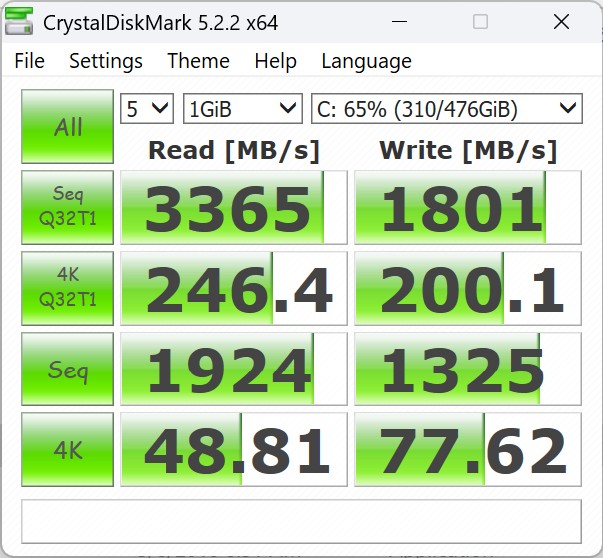The image size is (603, 558).
Task: Click the Write [MB/s] column header
Action: (x=468, y=151)
